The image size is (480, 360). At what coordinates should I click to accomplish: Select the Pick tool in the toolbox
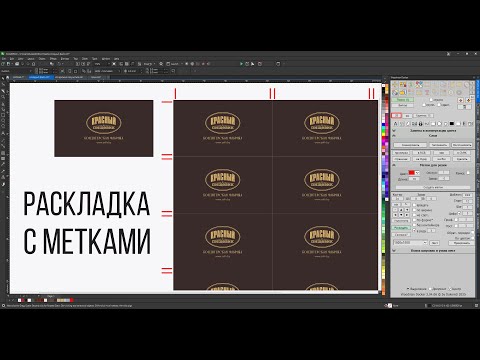click(3, 78)
